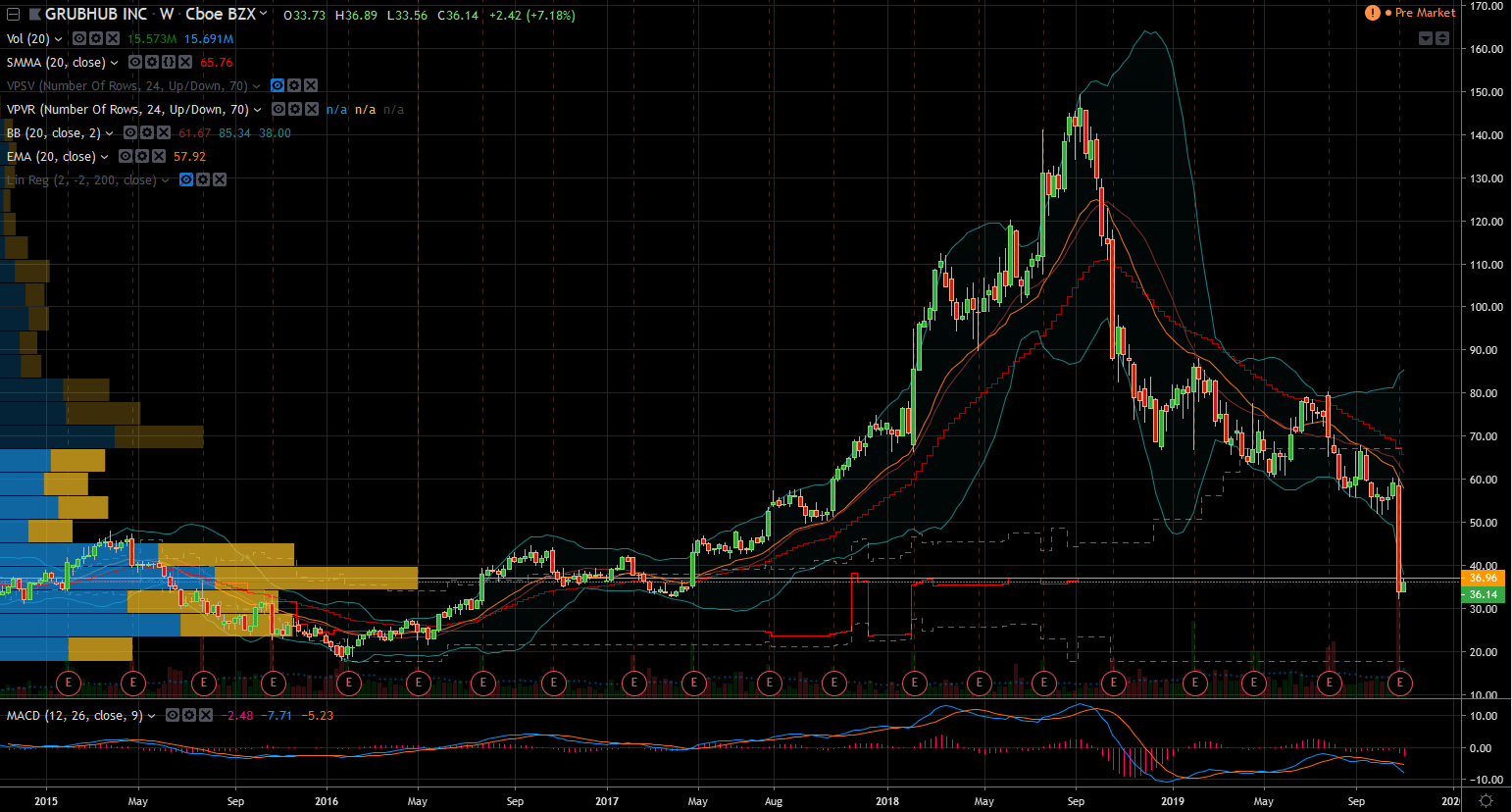Image resolution: width=1512 pixels, height=812 pixels.
Task: Open the GRUBHUB INC symbol title dropdown
Action: pos(263,14)
